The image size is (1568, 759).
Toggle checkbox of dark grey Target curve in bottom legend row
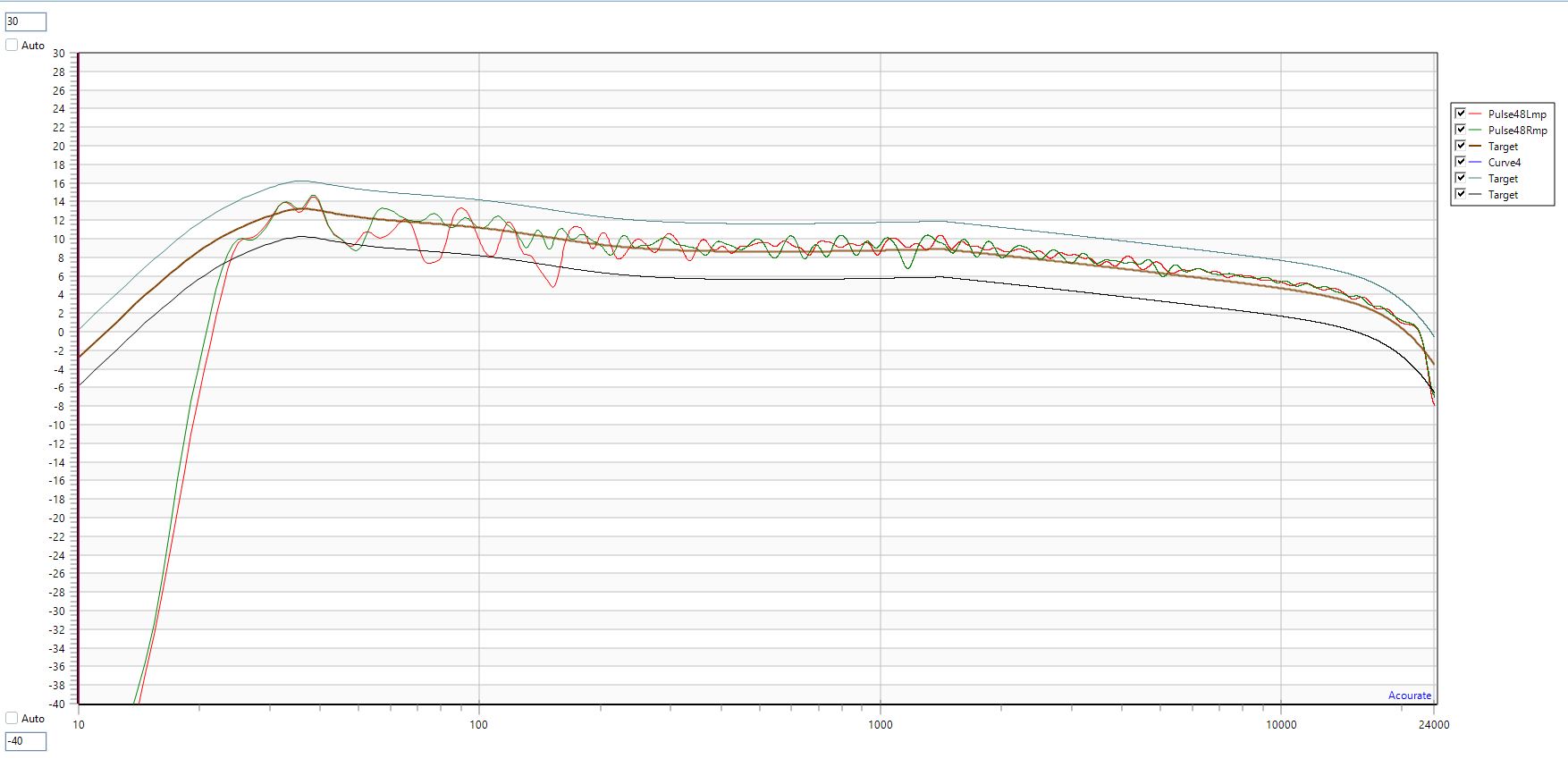pos(1461,194)
